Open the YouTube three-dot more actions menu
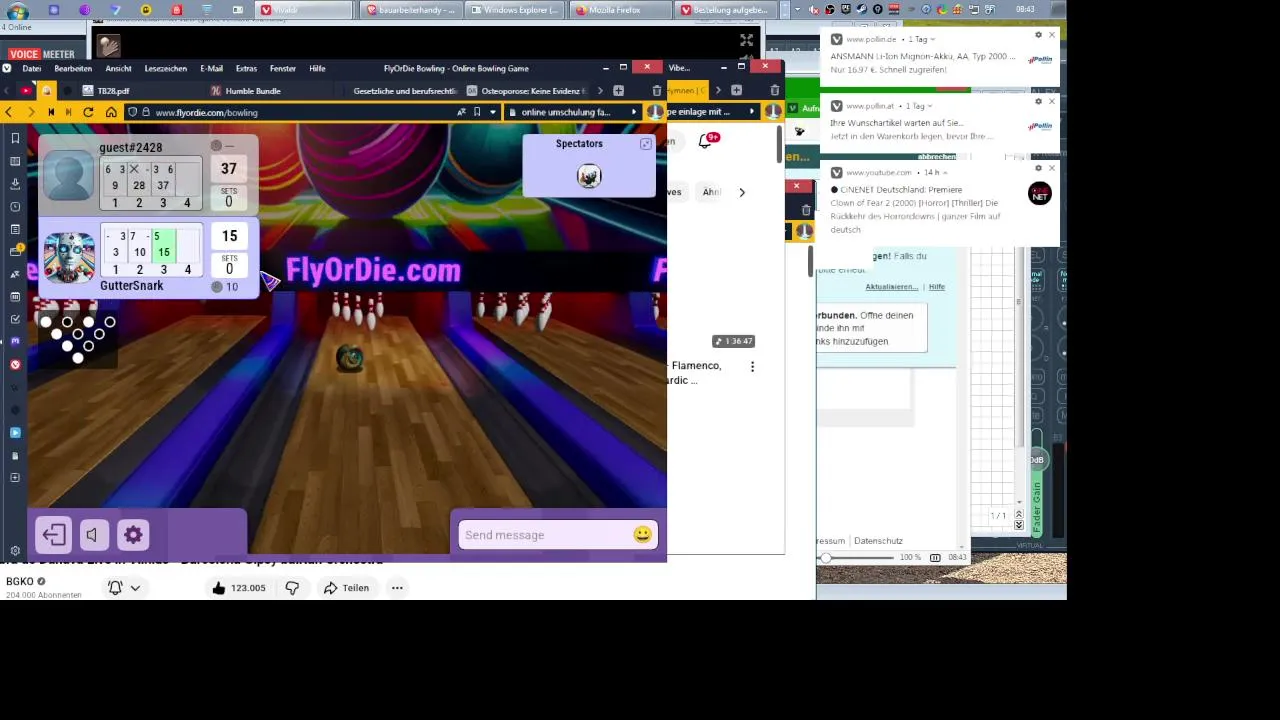 397,588
